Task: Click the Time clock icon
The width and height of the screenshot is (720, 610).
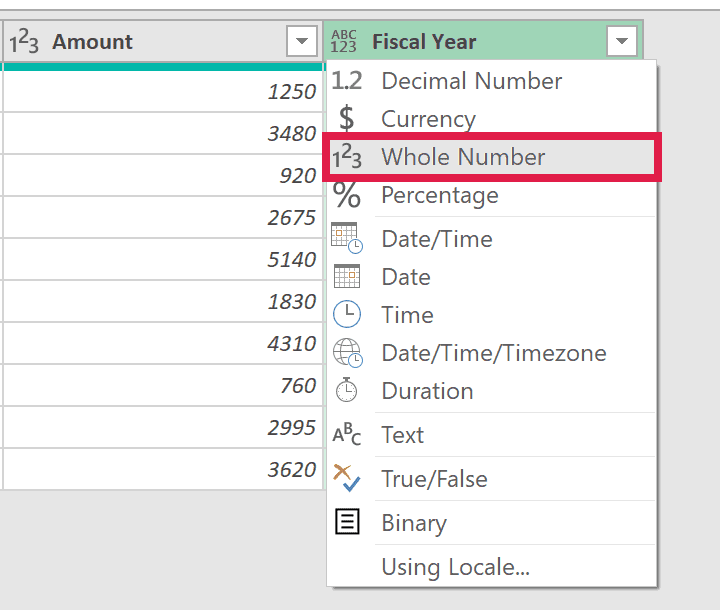Action: 347,314
